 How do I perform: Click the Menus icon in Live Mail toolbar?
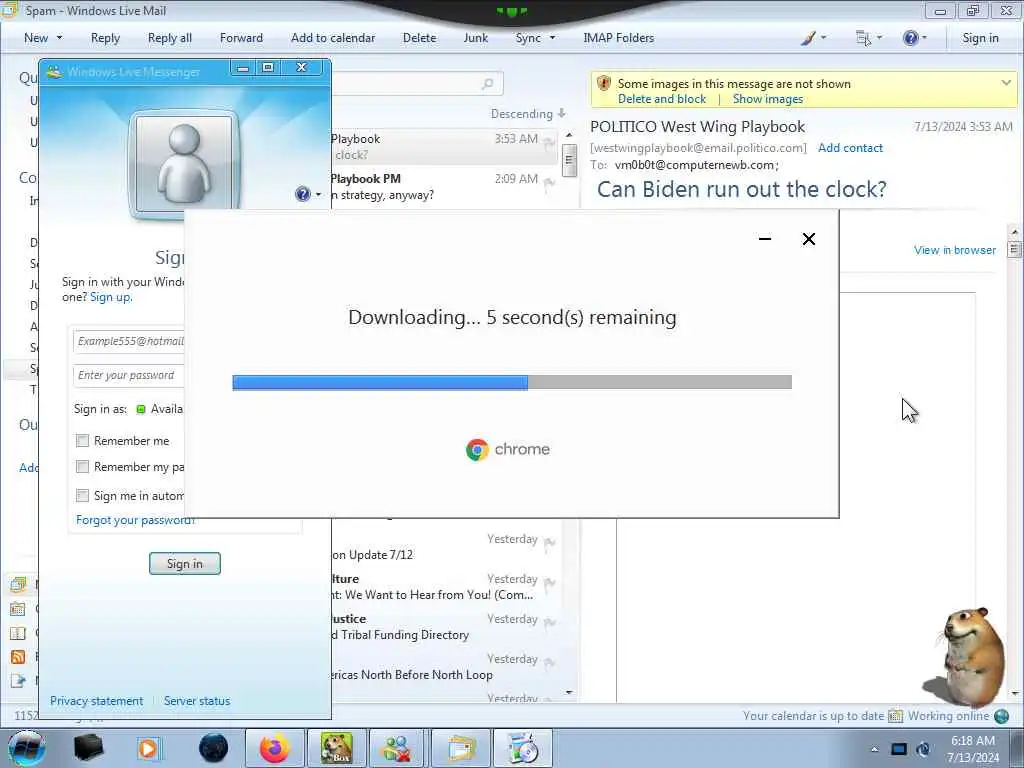[x=863, y=38]
